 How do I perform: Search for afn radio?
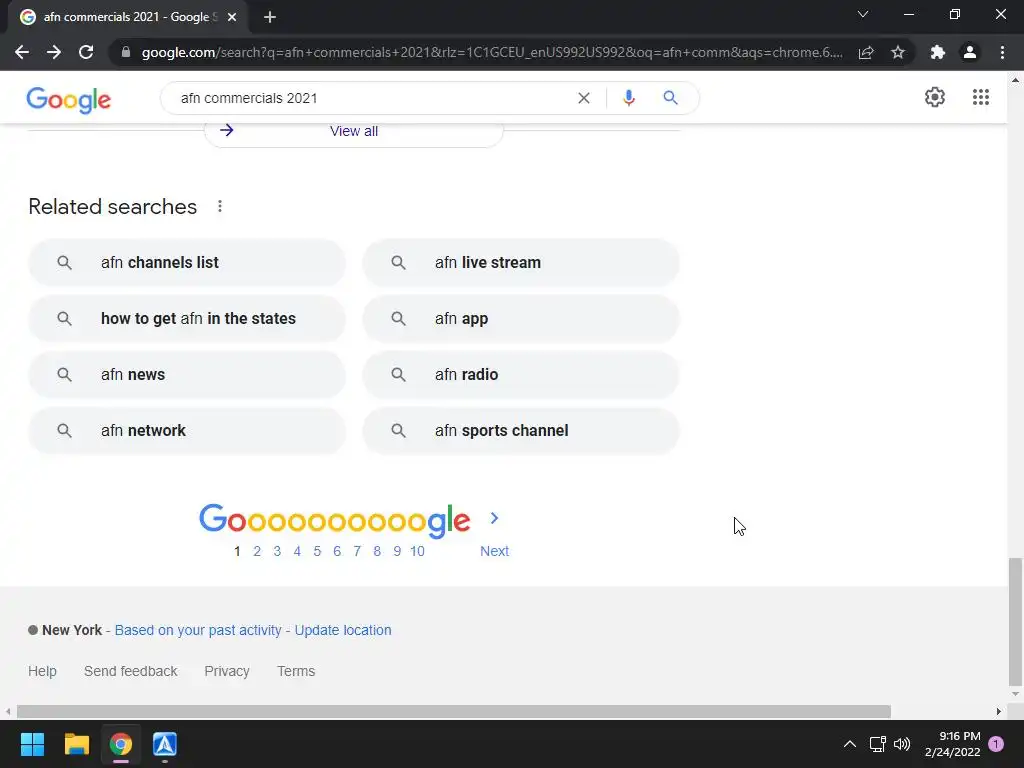point(521,375)
